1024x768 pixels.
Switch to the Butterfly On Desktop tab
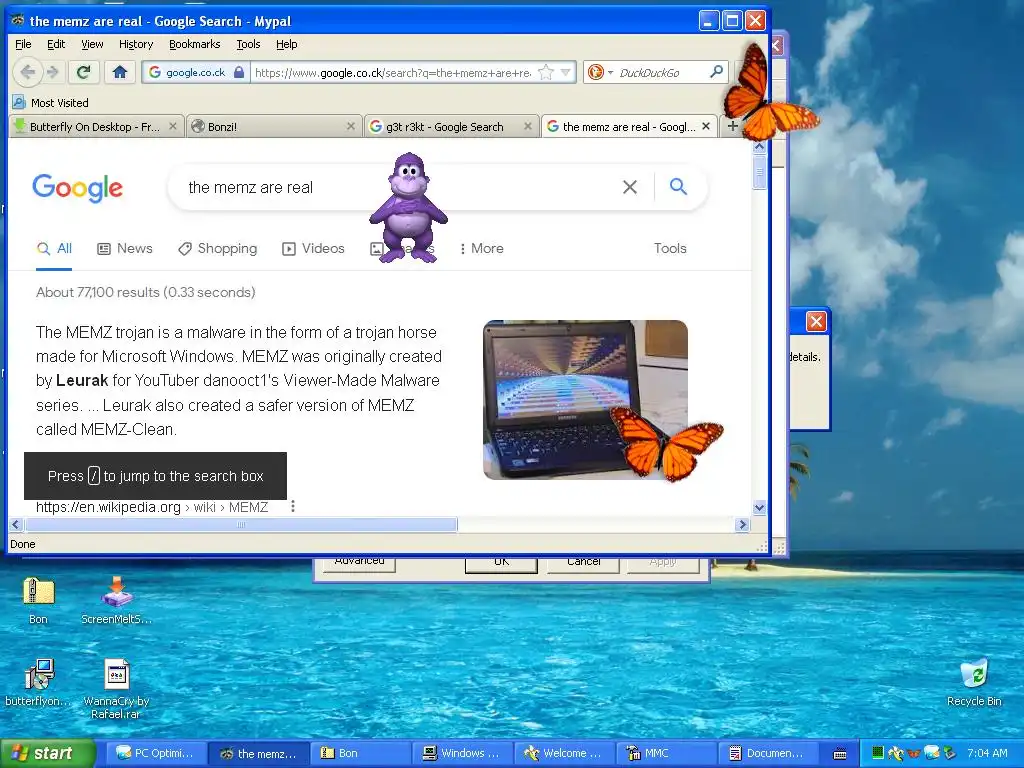[95, 126]
